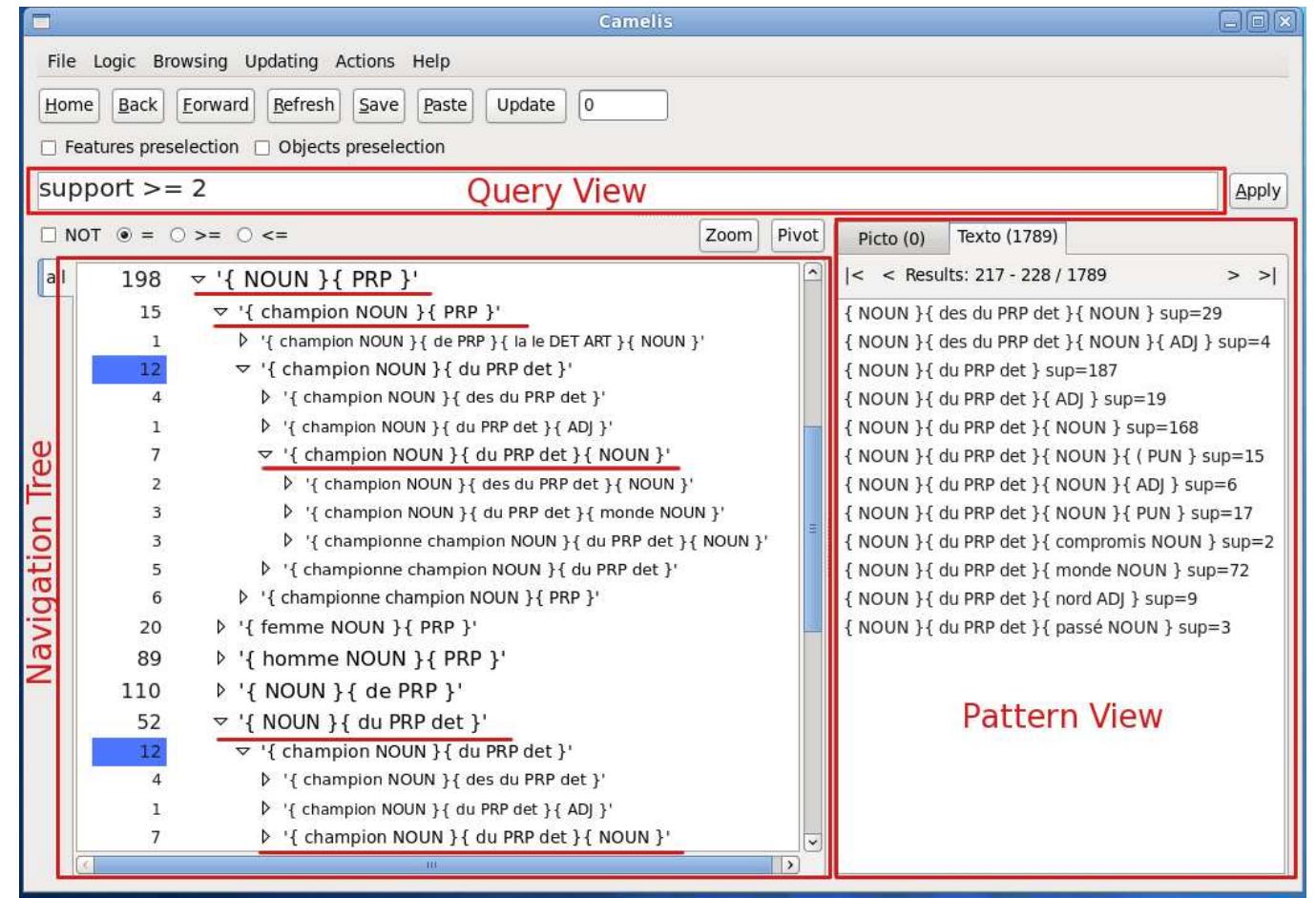The width and height of the screenshot is (1316, 898).
Task: Collapse the '{ champion NOUN }{ PRP }' node
Action: pyautogui.click(x=221, y=312)
